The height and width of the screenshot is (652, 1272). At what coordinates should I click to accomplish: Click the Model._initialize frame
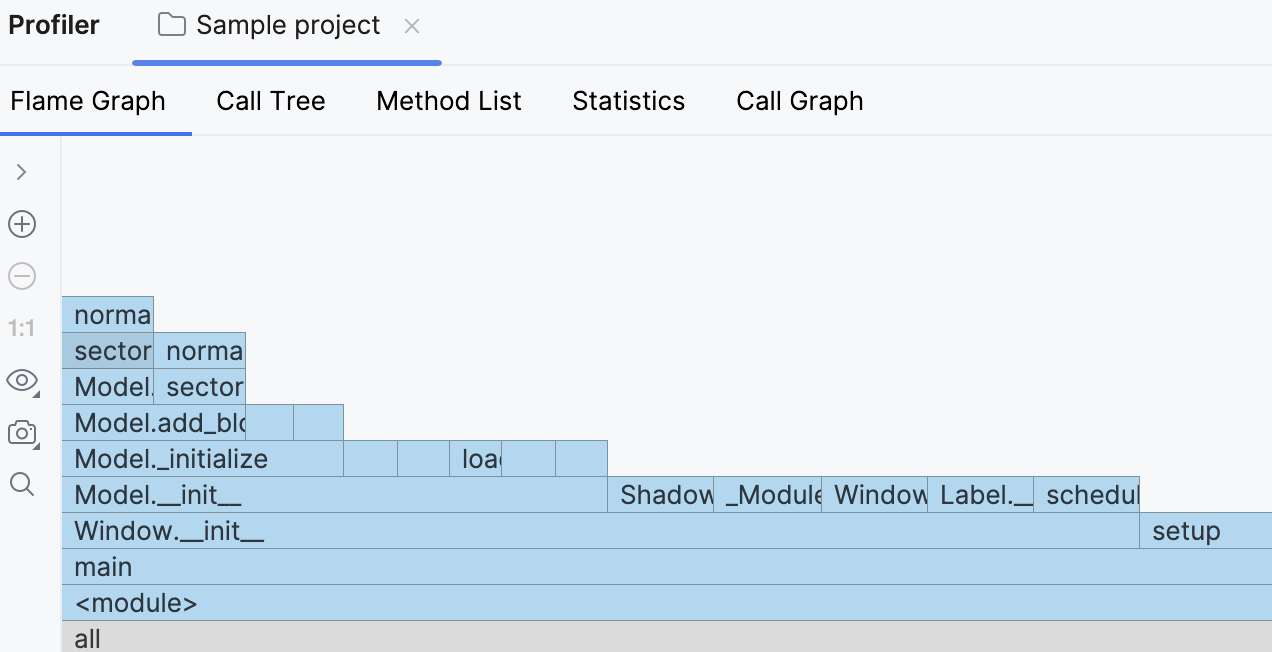202,459
